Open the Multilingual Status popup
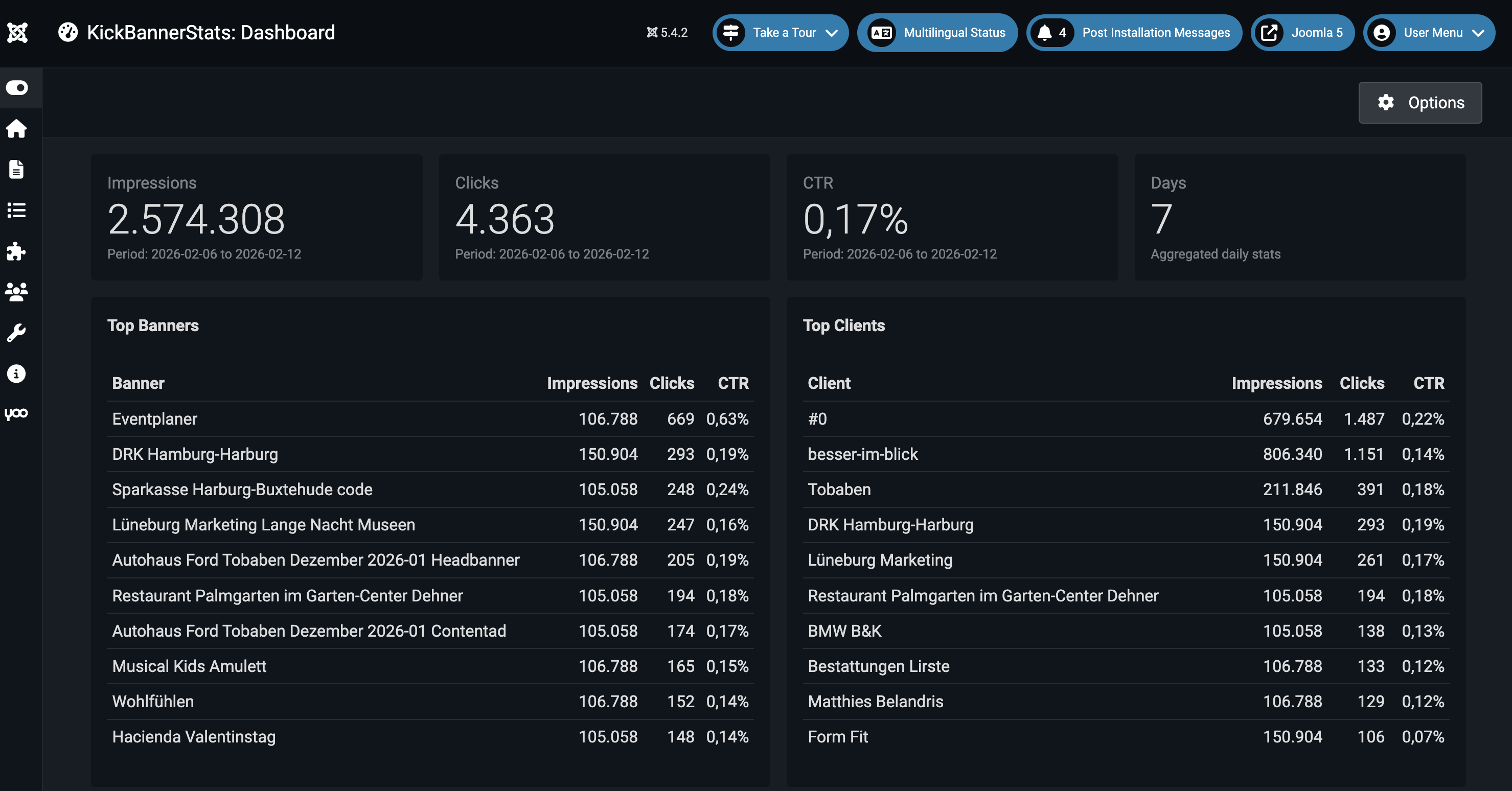 pos(937,32)
